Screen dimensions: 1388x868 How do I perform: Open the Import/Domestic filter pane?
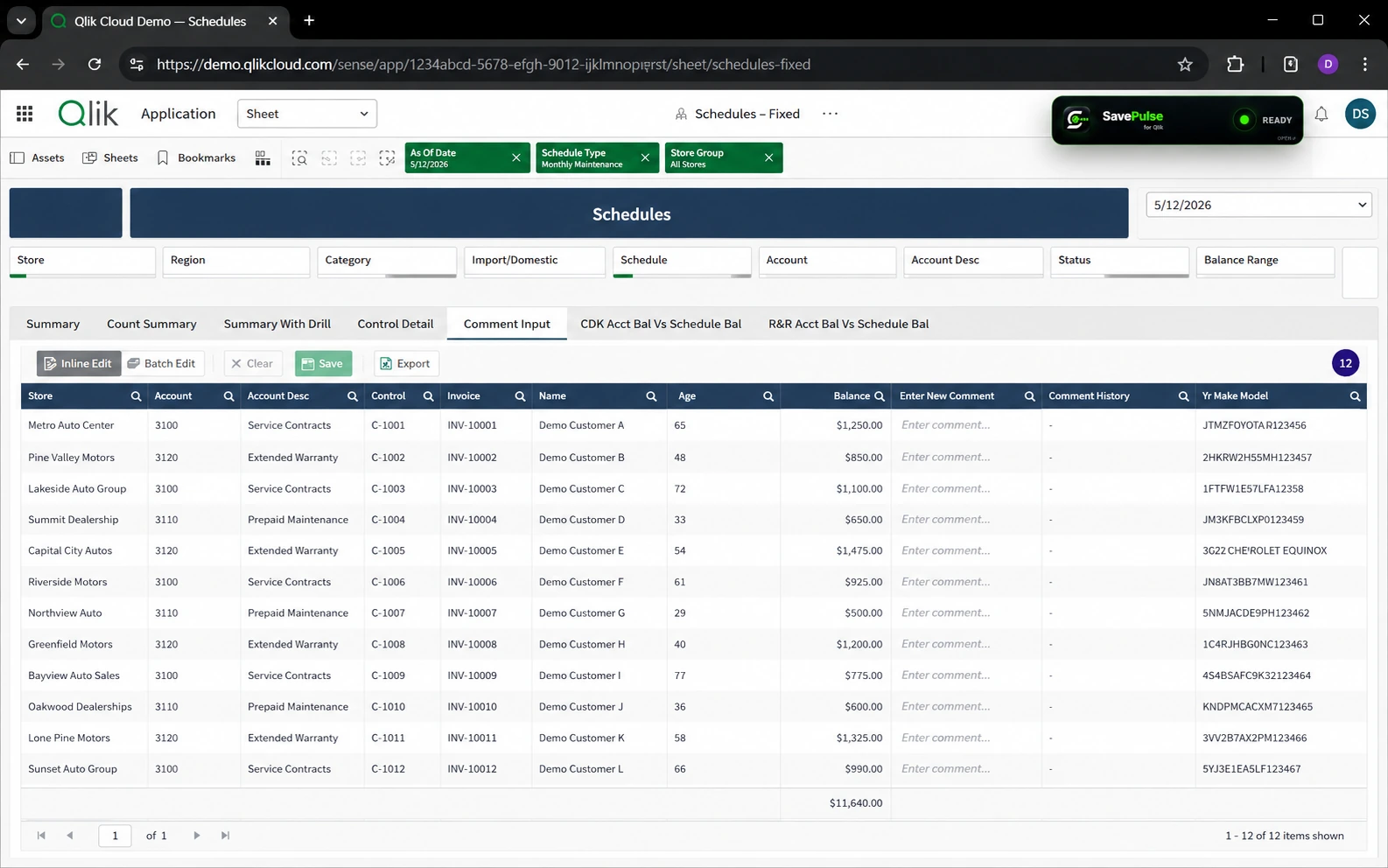pos(535,262)
